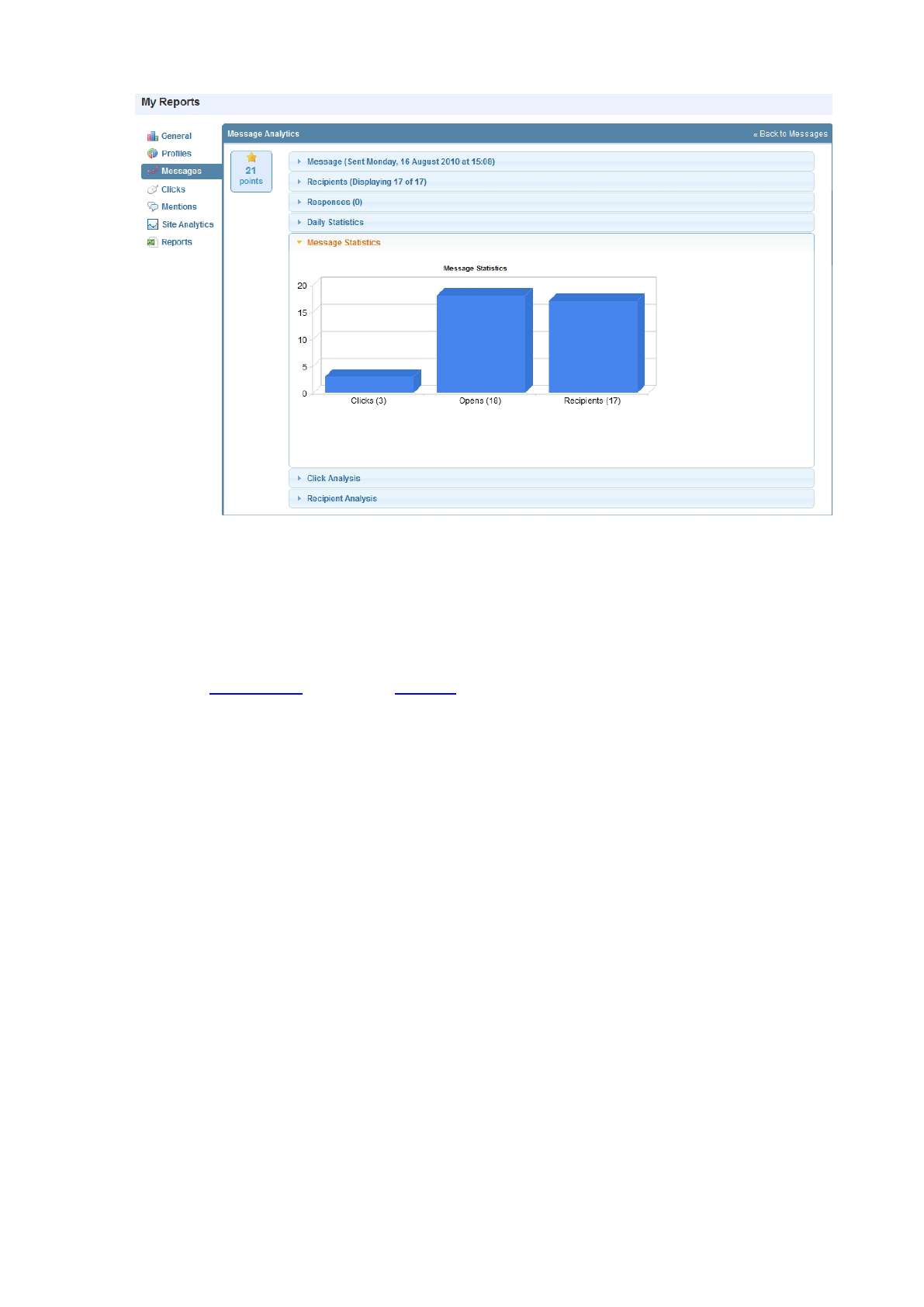Expand Recipients (Displaying 17 of 17) section

pos(552,182)
